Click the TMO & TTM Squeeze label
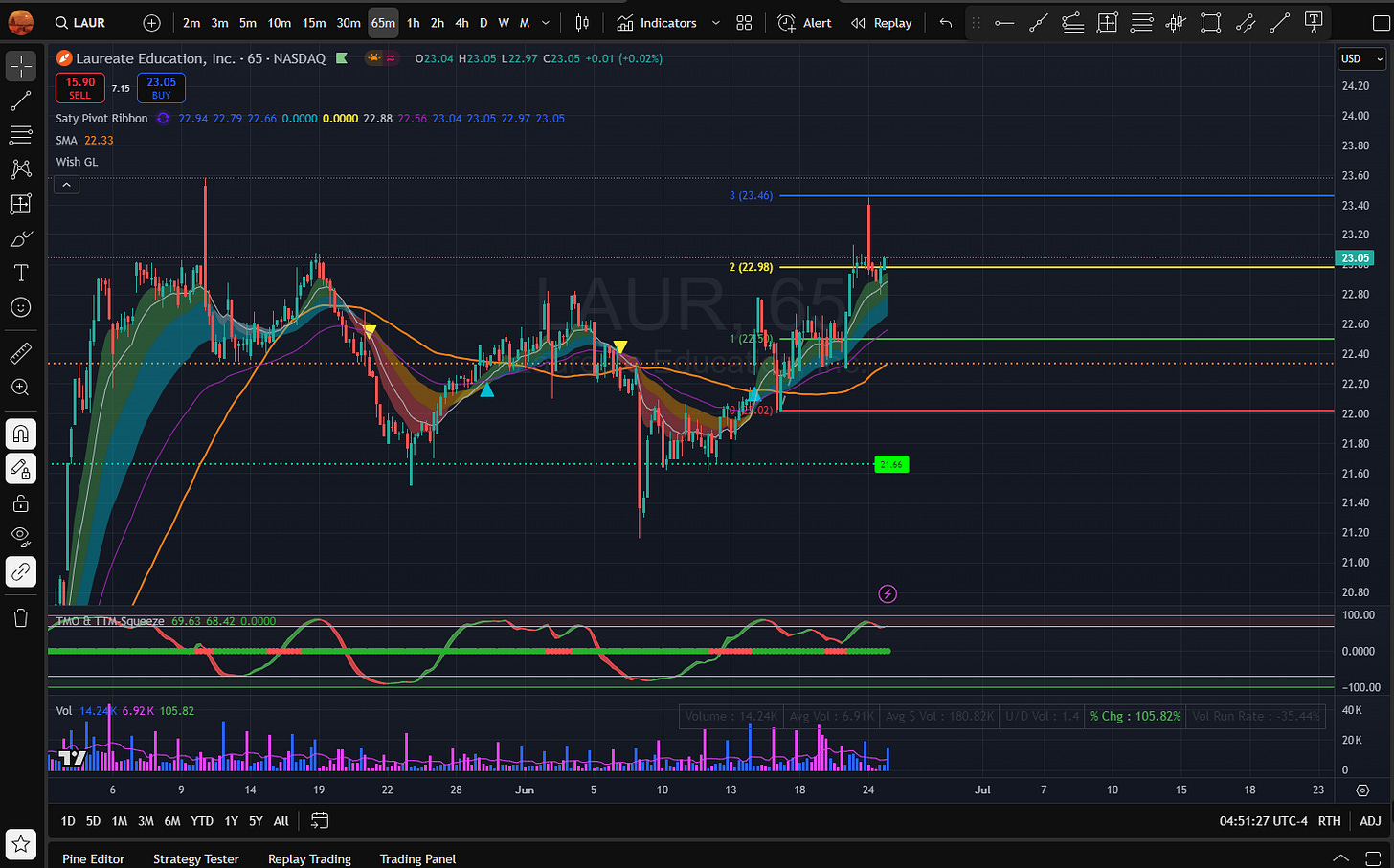 [109, 621]
